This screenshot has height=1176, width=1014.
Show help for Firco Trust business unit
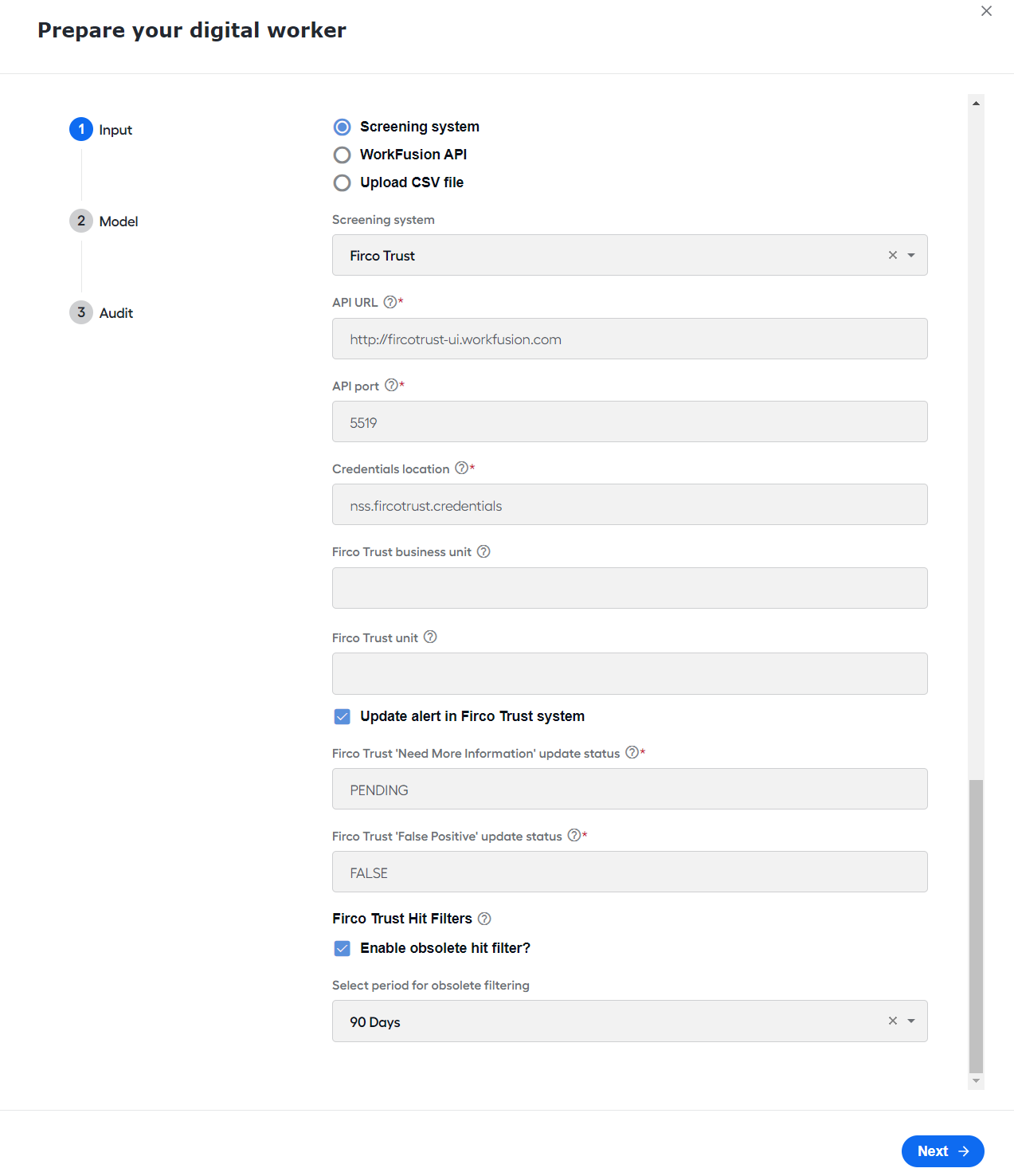point(484,551)
